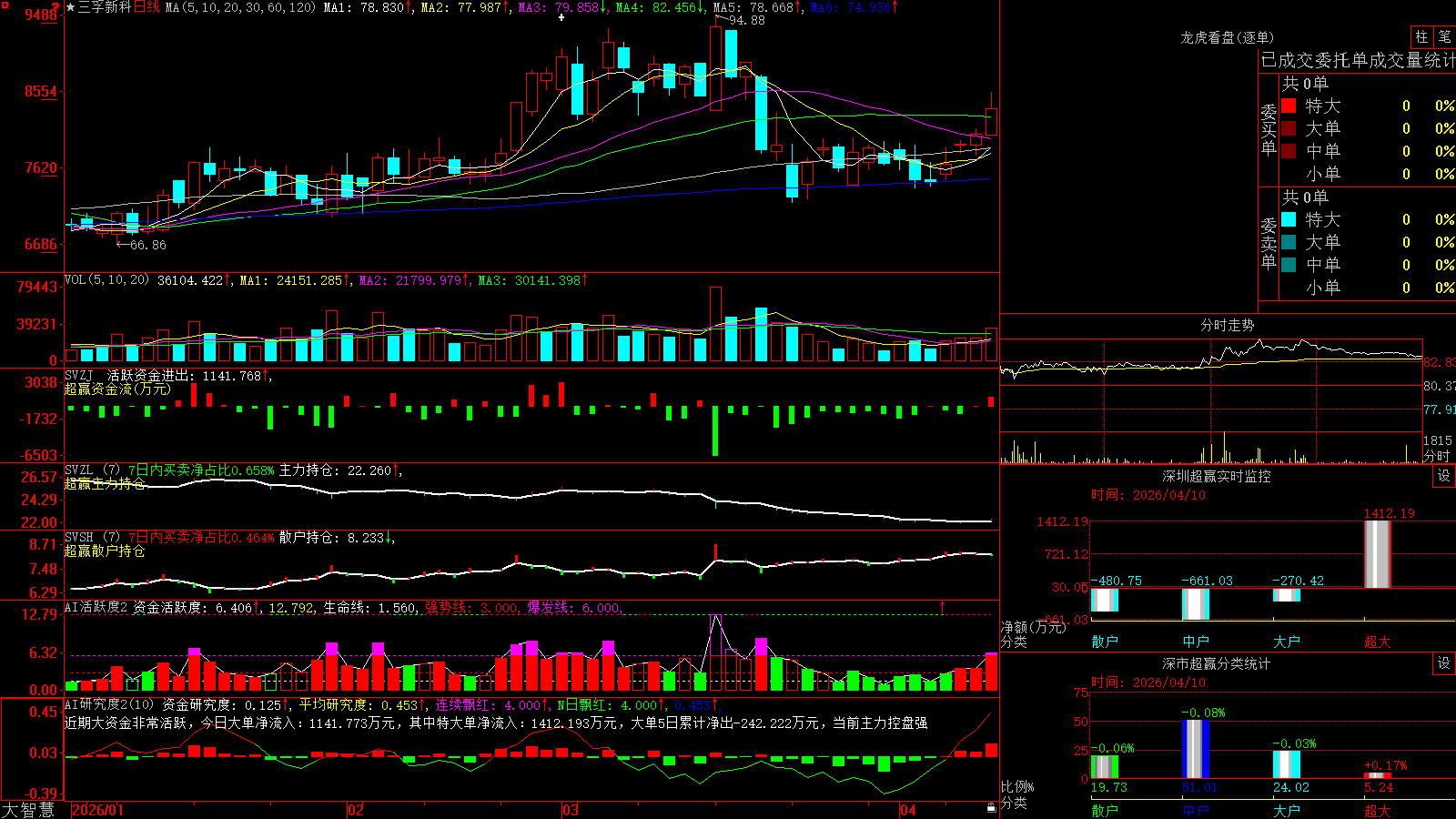Open 设 settings for 深圳超赢实时监控 panel

coord(1444,476)
